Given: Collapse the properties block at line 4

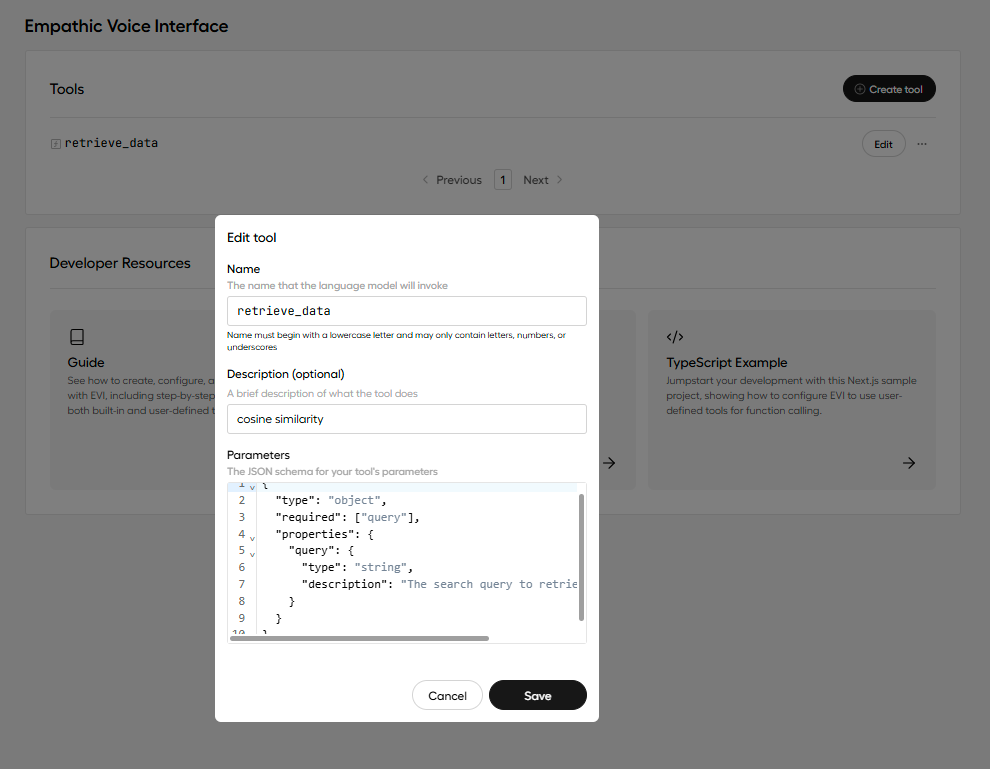Looking at the screenshot, I should [252, 538].
